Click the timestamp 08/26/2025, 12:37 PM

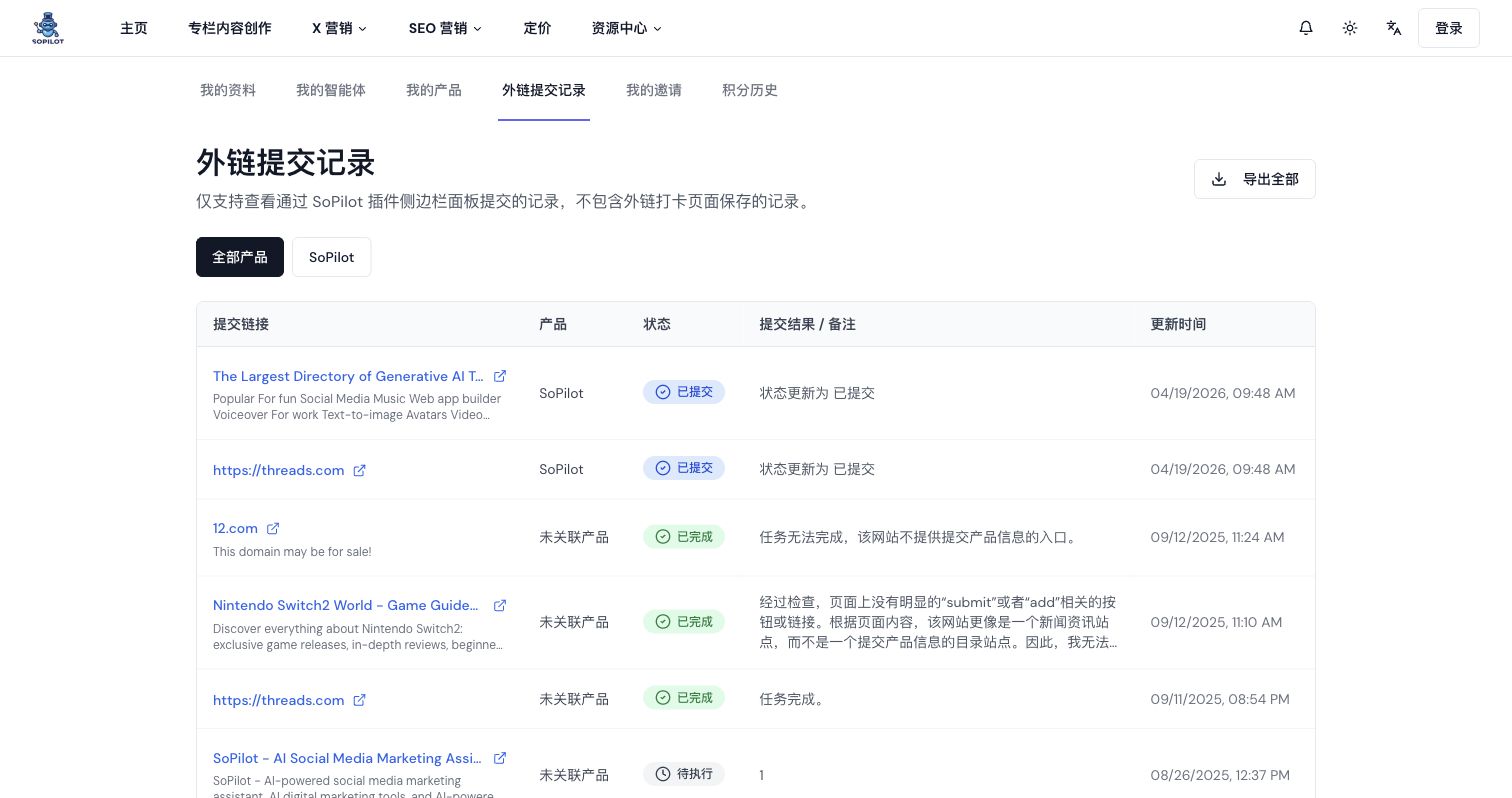pyautogui.click(x=1220, y=775)
